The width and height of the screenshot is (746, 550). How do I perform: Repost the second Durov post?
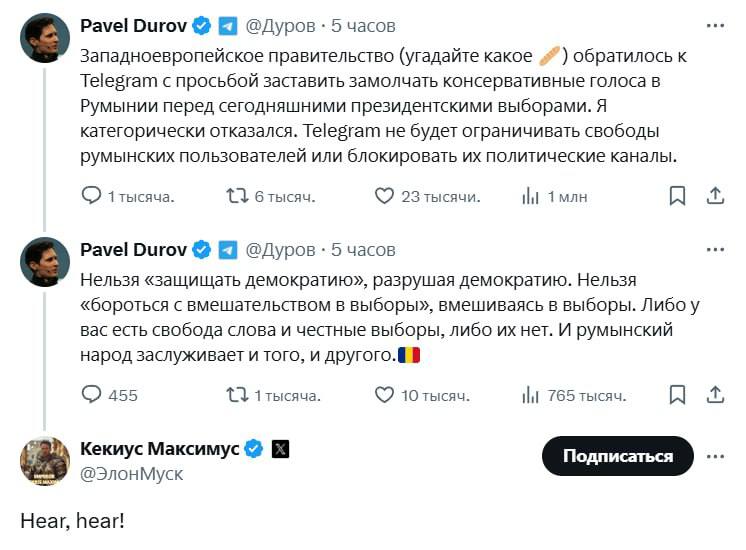[238, 395]
